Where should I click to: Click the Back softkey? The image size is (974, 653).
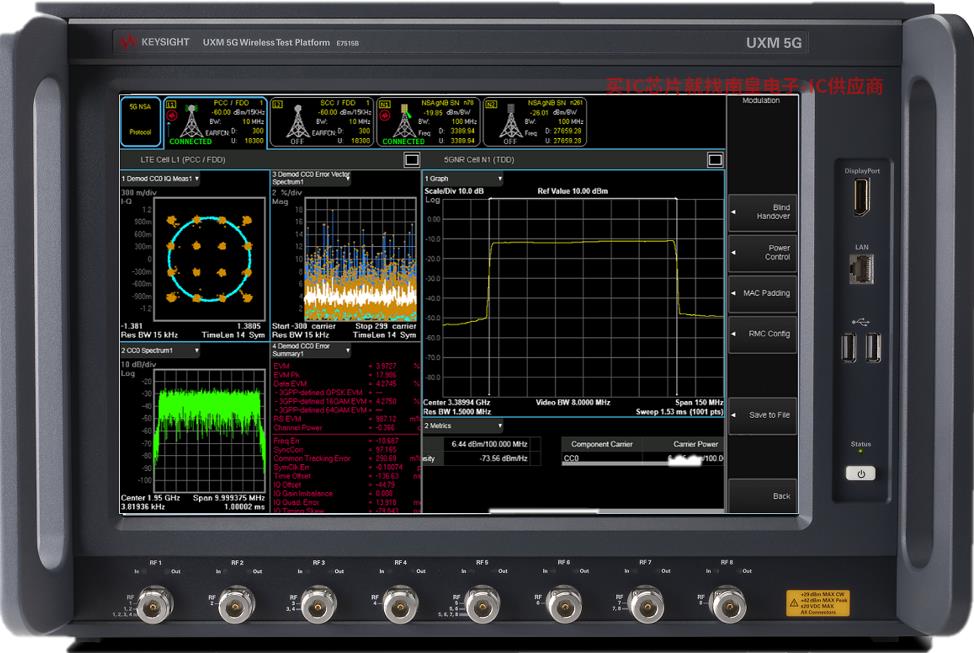(x=762, y=496)
